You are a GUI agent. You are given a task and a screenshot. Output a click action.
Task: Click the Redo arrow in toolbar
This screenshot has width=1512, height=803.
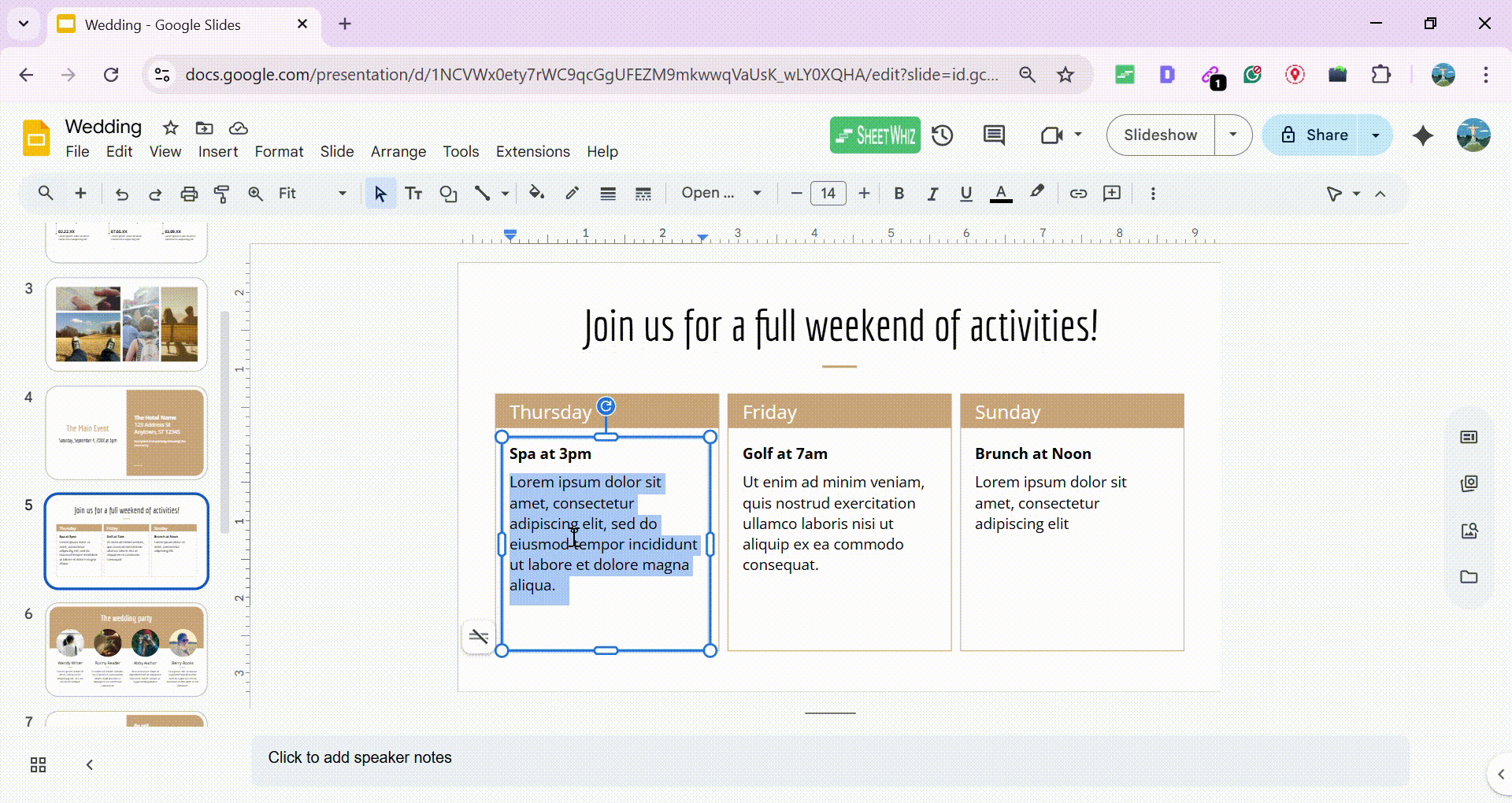coord(155,194)
